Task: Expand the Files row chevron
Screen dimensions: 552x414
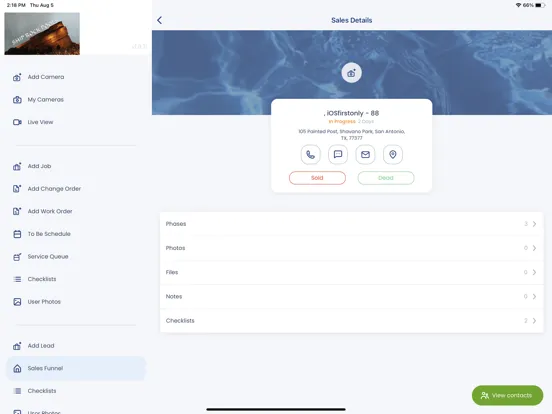Action: tap(534, 272)
